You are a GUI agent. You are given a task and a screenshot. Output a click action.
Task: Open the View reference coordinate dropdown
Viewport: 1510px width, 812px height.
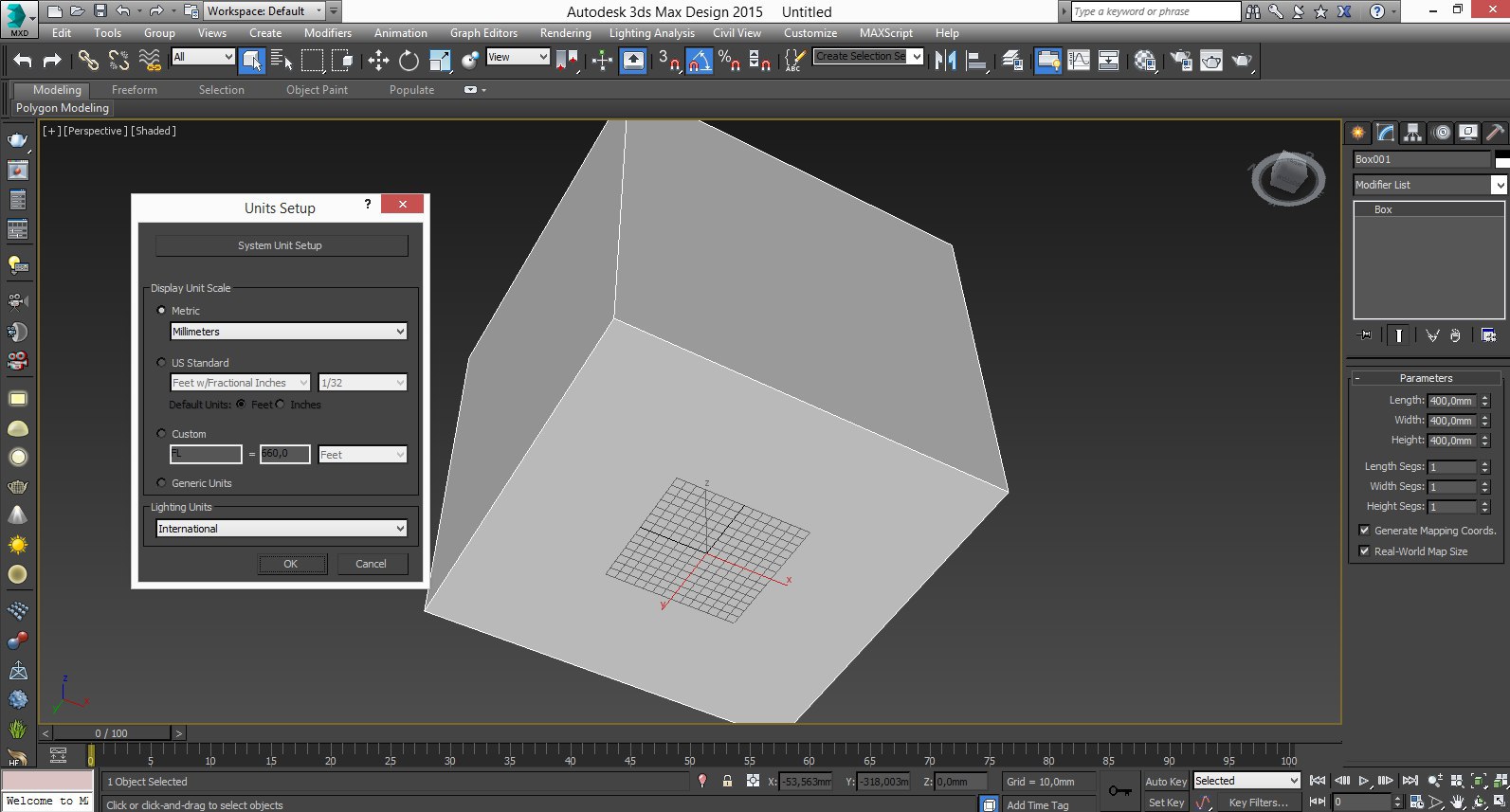[x=518, y=57]
